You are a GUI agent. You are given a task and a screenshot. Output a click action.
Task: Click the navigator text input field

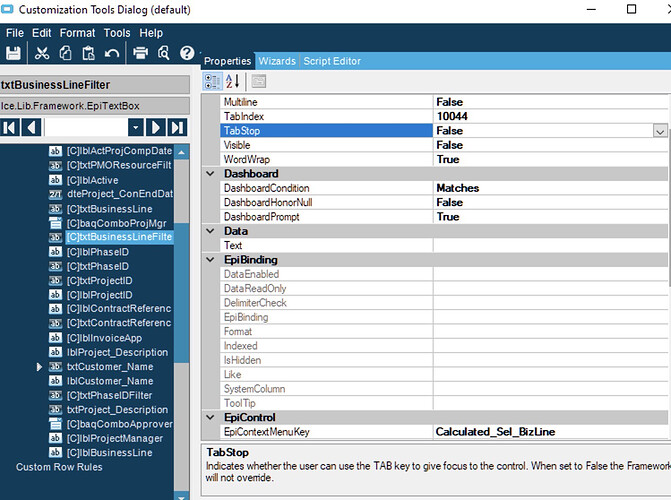click(86, 128)
